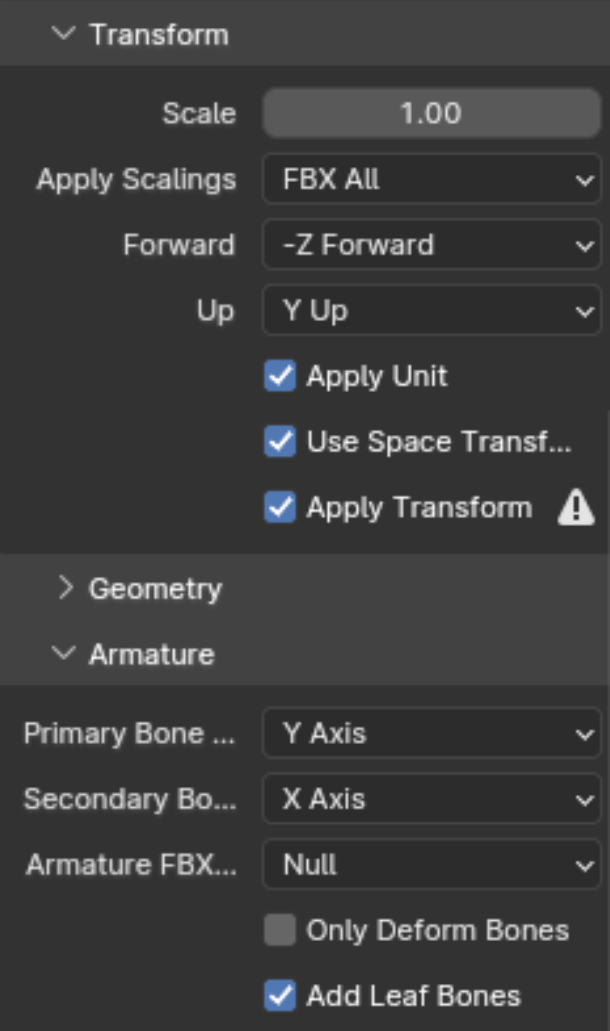Screen dimensions: 610x1031
Task: Enable the Only Deform Bones checkbox
Action: [x=280, y=930]
